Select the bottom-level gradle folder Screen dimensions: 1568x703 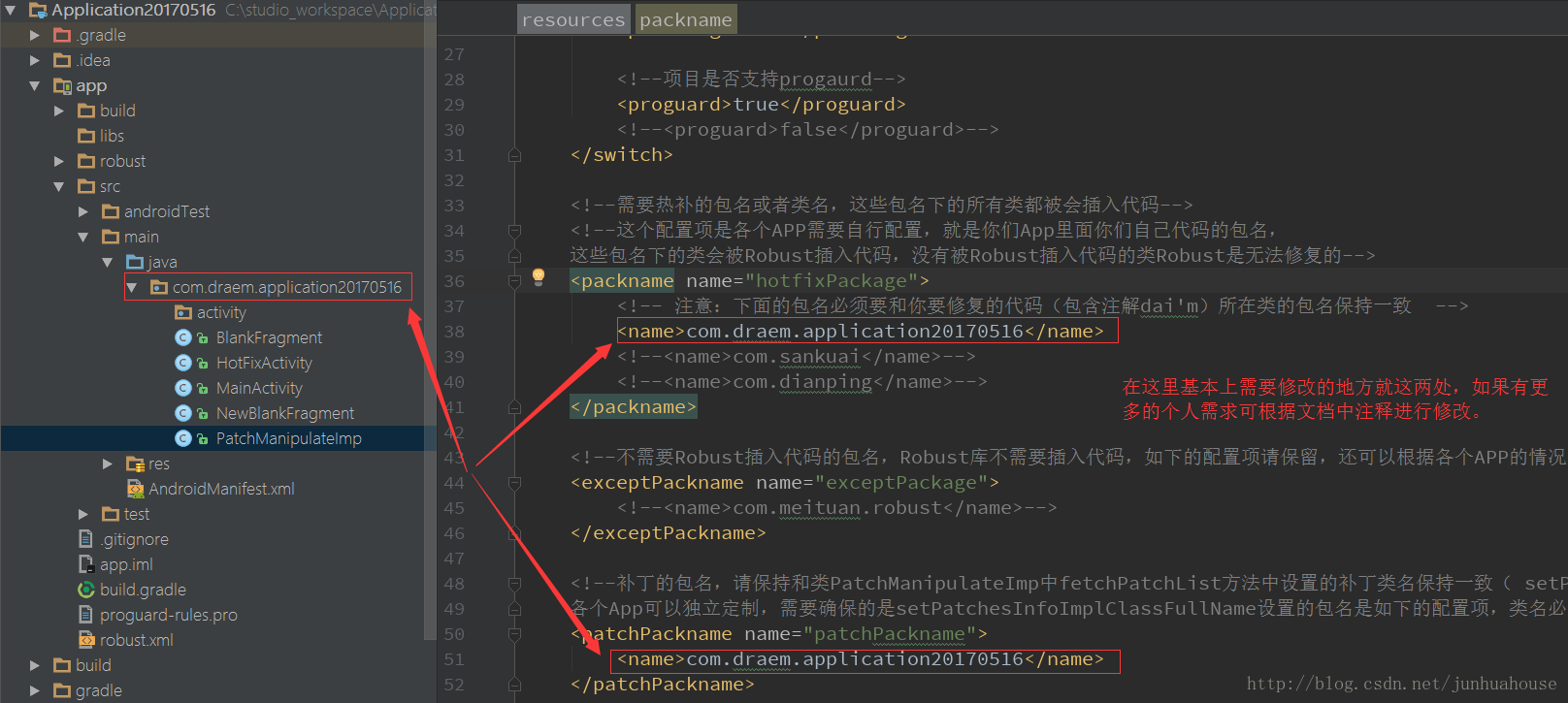coord(99,690)
